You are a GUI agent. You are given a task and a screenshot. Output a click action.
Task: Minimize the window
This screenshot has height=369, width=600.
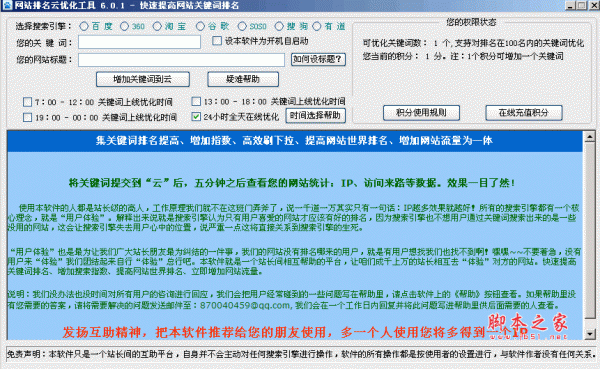[571, 5]
